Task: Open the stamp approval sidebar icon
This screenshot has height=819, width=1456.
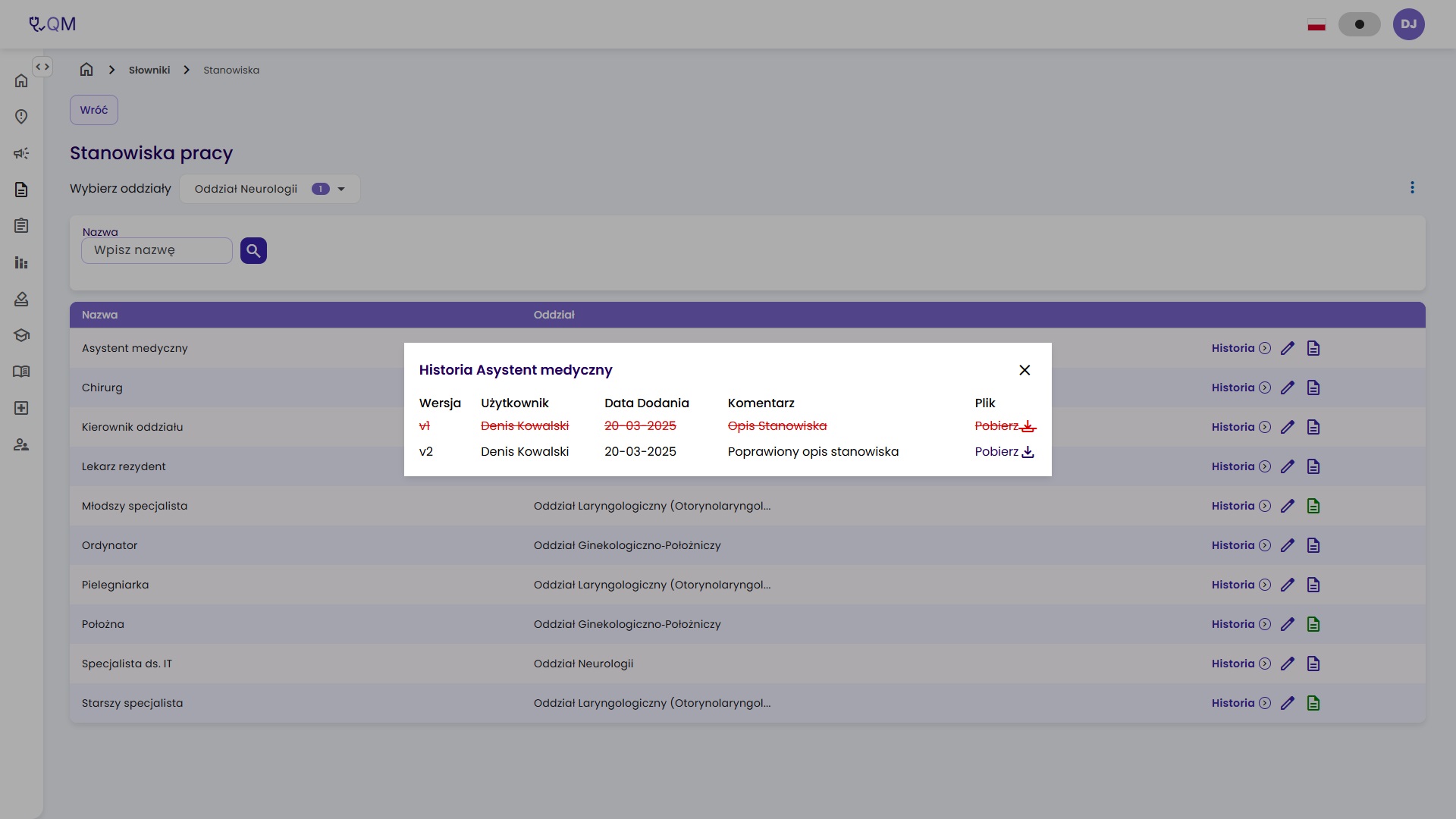Action: click(21, 299)
